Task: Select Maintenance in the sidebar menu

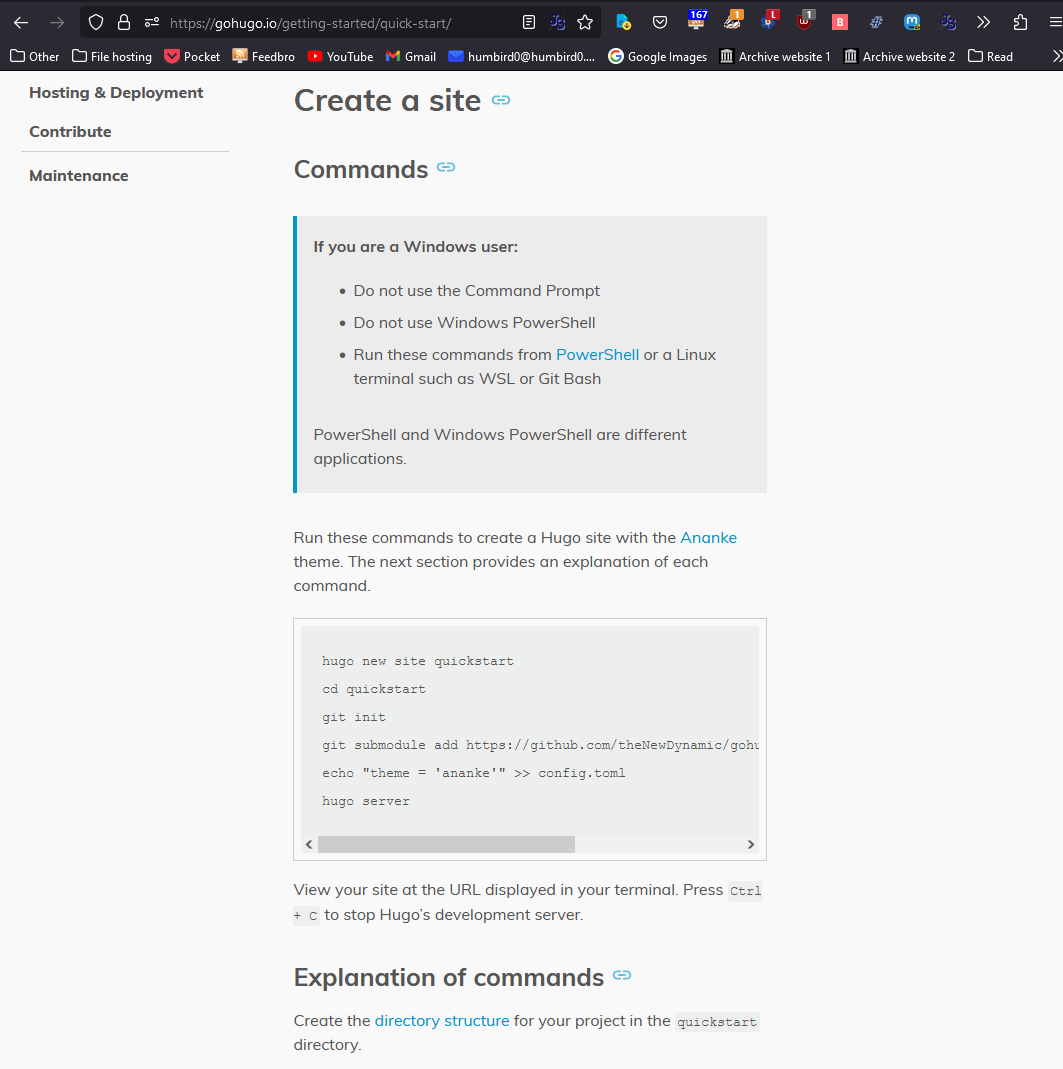Action: click(79, 176)
